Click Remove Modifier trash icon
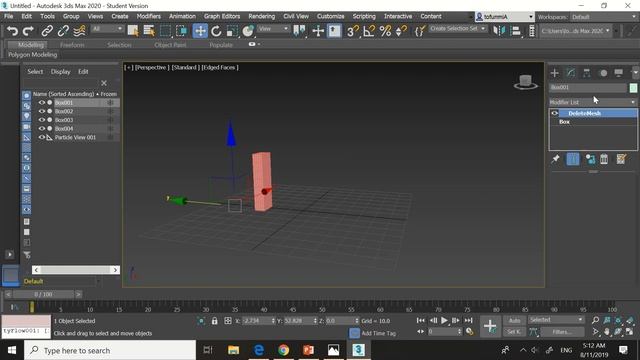This screenshot has height=360, width=640. pos(604,159)
